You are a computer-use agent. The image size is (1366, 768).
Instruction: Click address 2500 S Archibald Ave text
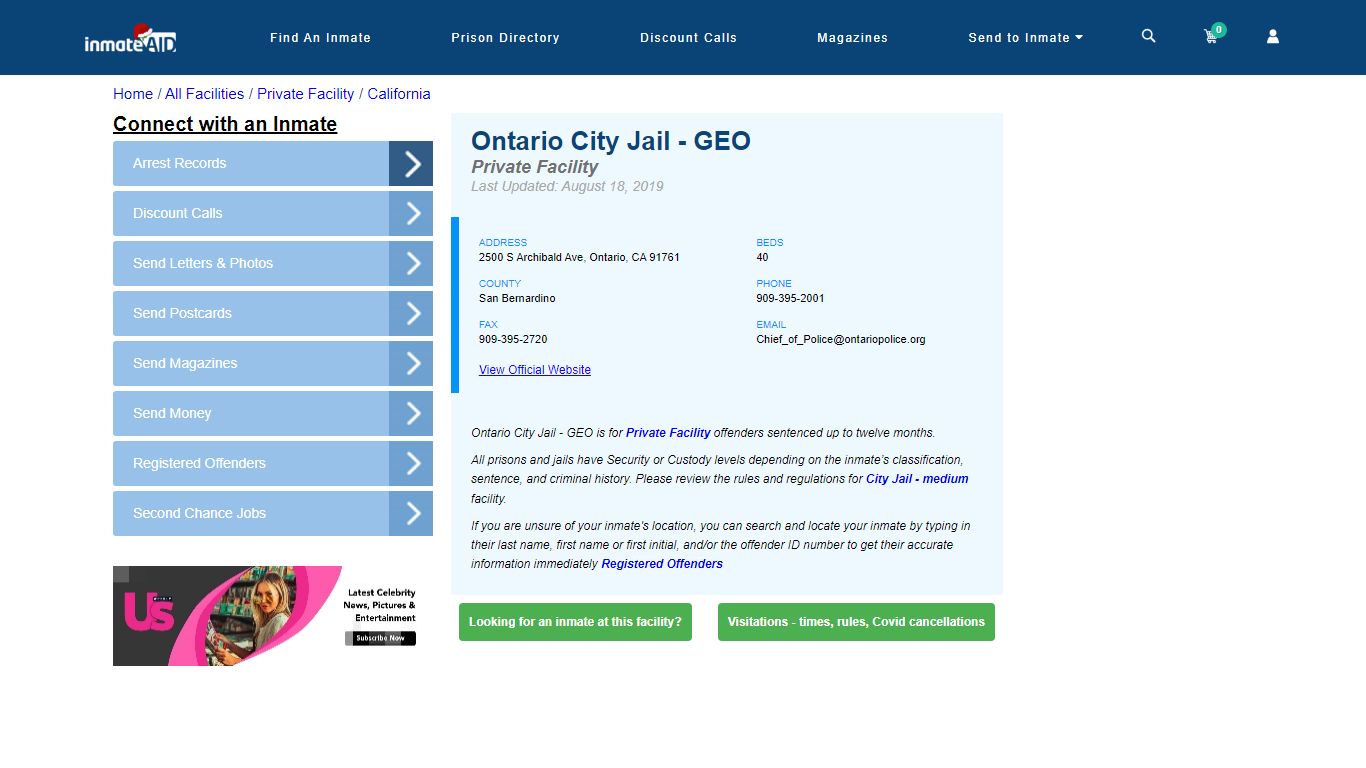[x=579, y=257]
